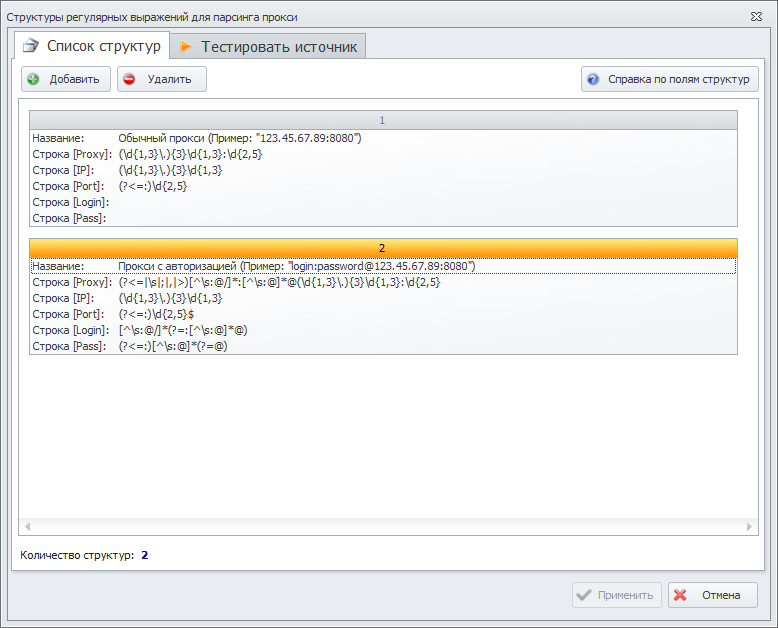Click the empty Строка [Login] field of structure 1
The height and width of the screenshot is (628, 778).
[x=427, y=202]
